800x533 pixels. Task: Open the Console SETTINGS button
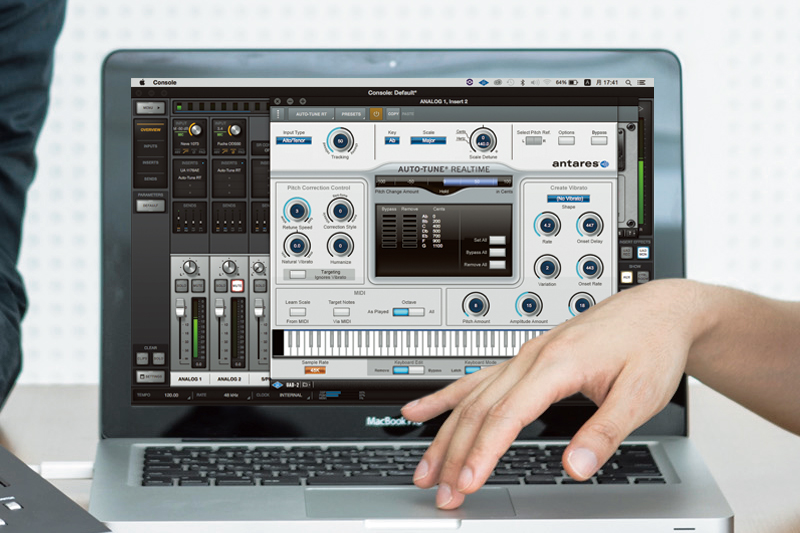[x=150, y=376]
